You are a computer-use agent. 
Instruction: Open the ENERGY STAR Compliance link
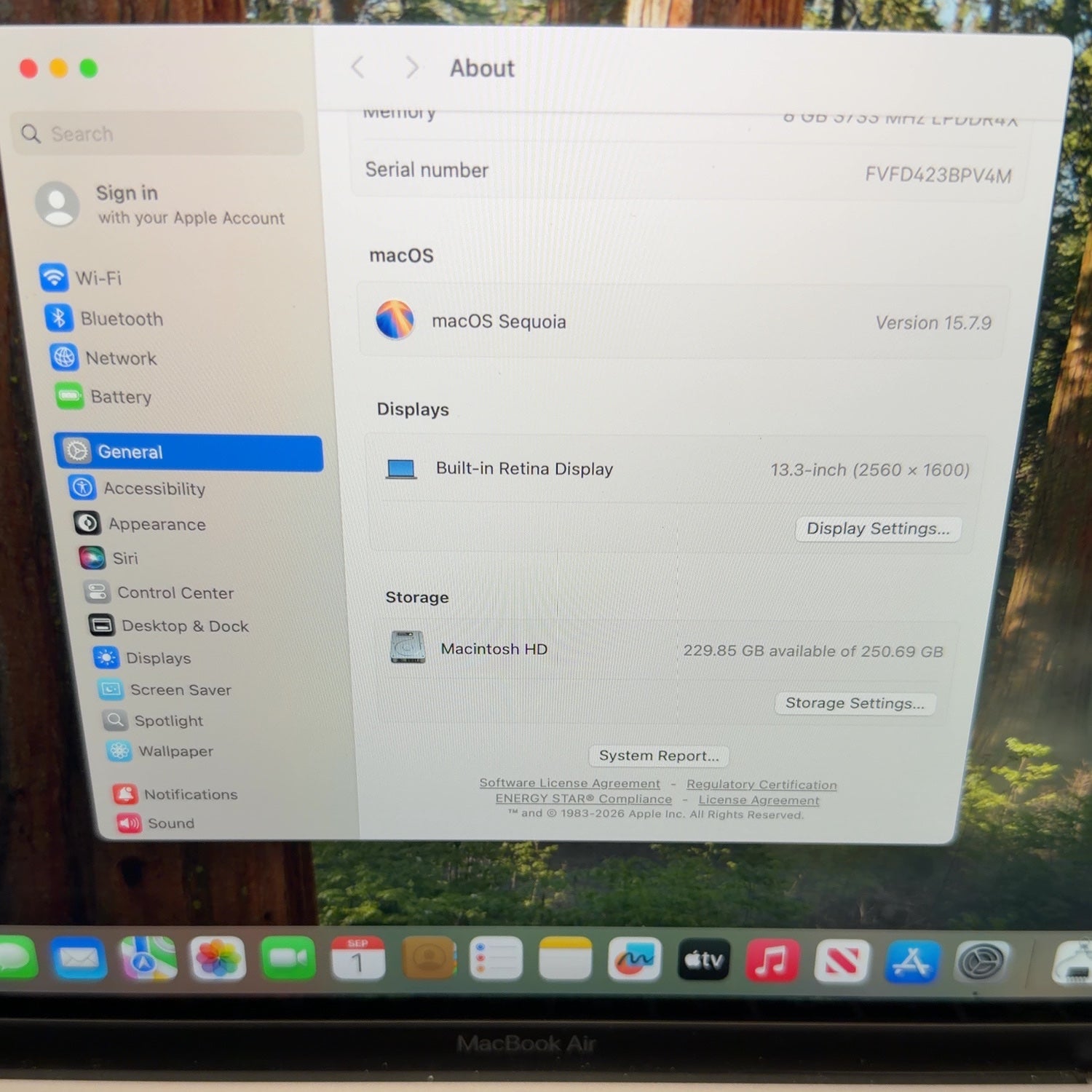[583, 799]
